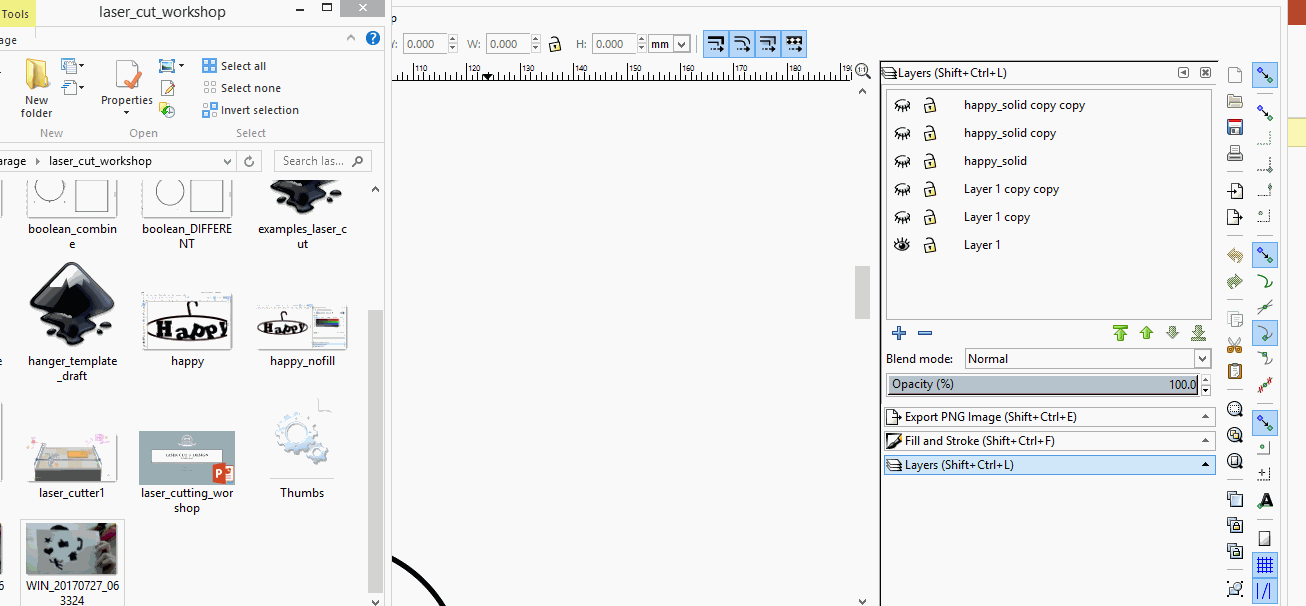
Task: Click the New document icon in Inkscape
Action: click(x=1234, y=75)
